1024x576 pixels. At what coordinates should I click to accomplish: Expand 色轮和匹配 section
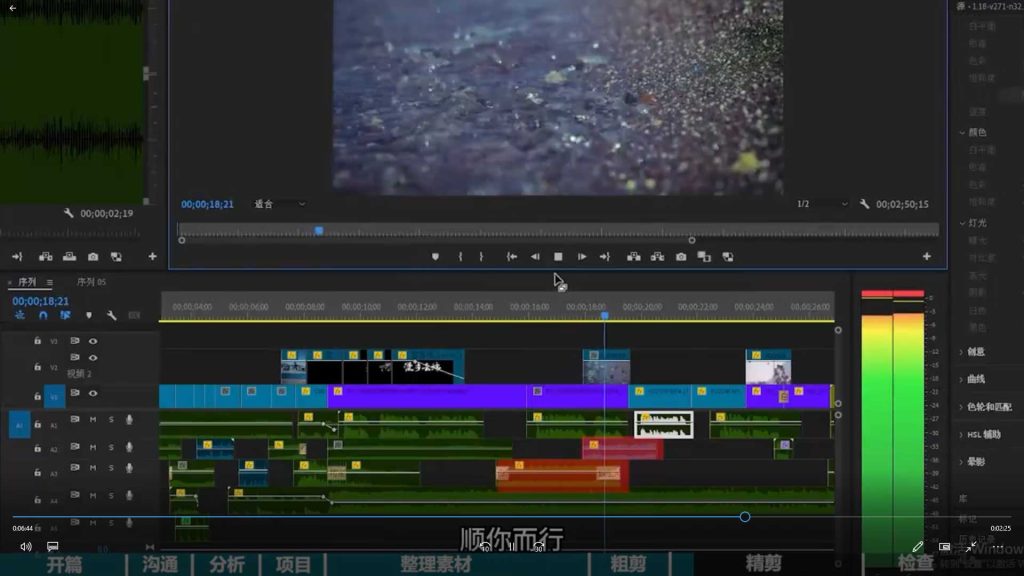(961, 407)
